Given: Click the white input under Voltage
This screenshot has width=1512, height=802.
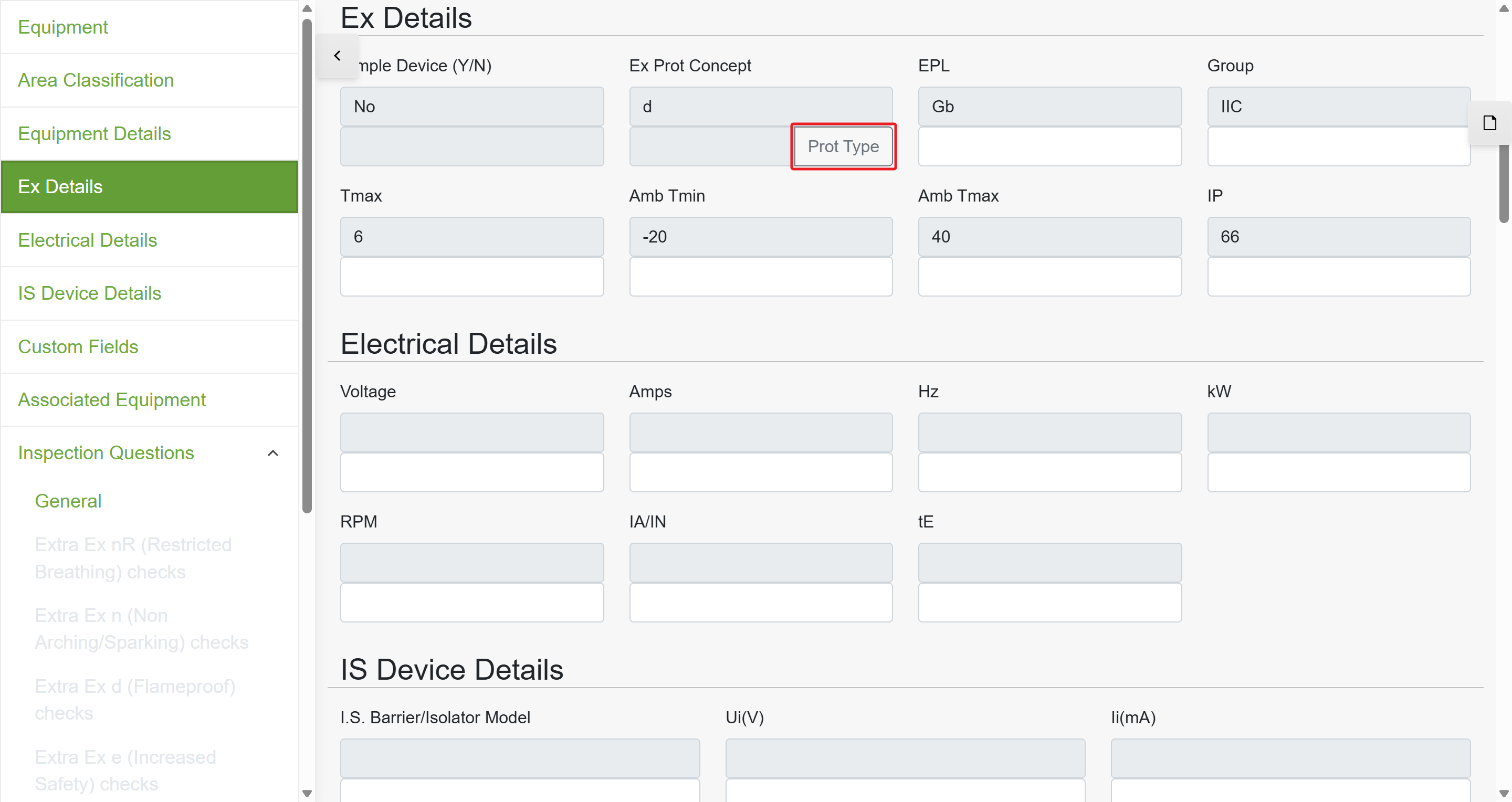Looking at the screenshot, I should pyautogui.click(x=472, y=472).
